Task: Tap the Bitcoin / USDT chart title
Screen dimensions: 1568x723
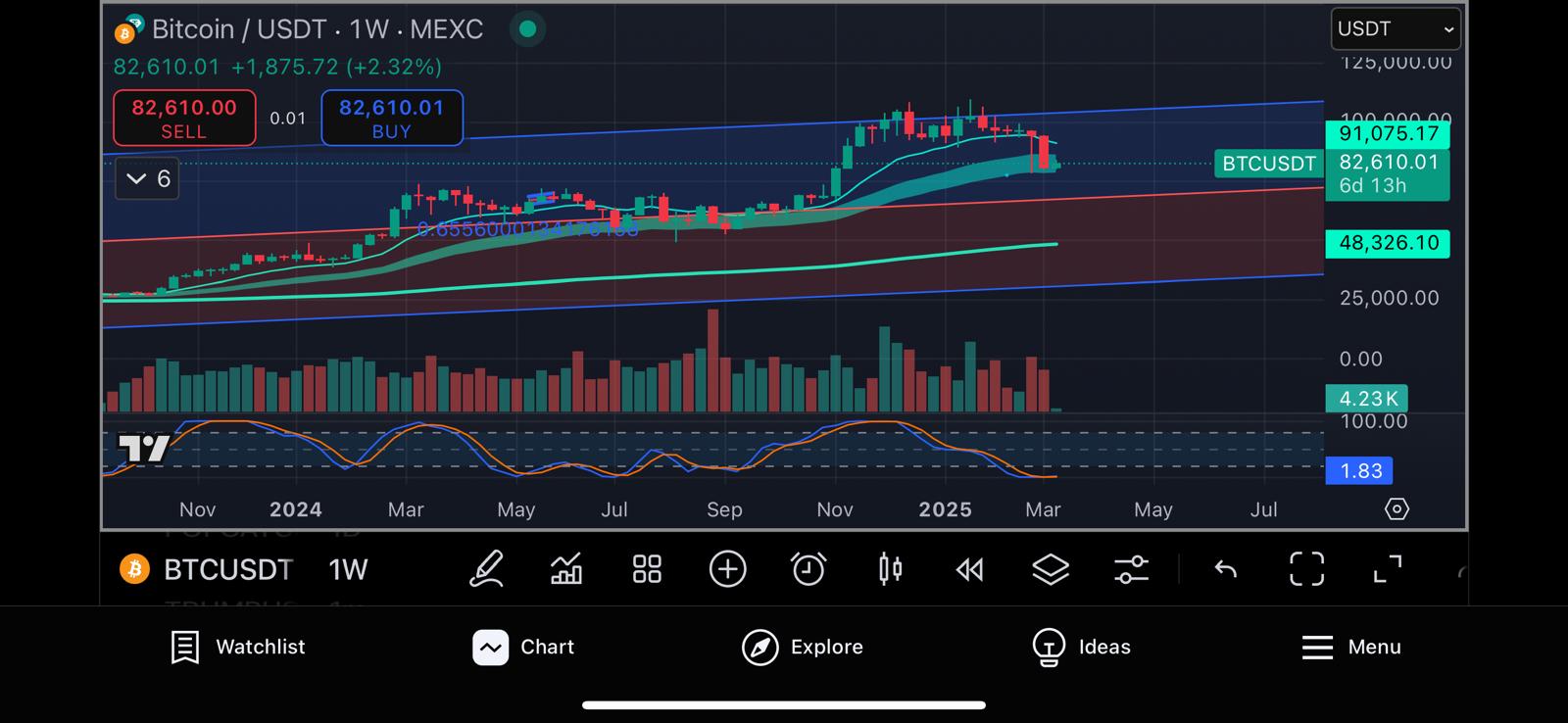Action: pyautogui.click(x=318, y=29)
